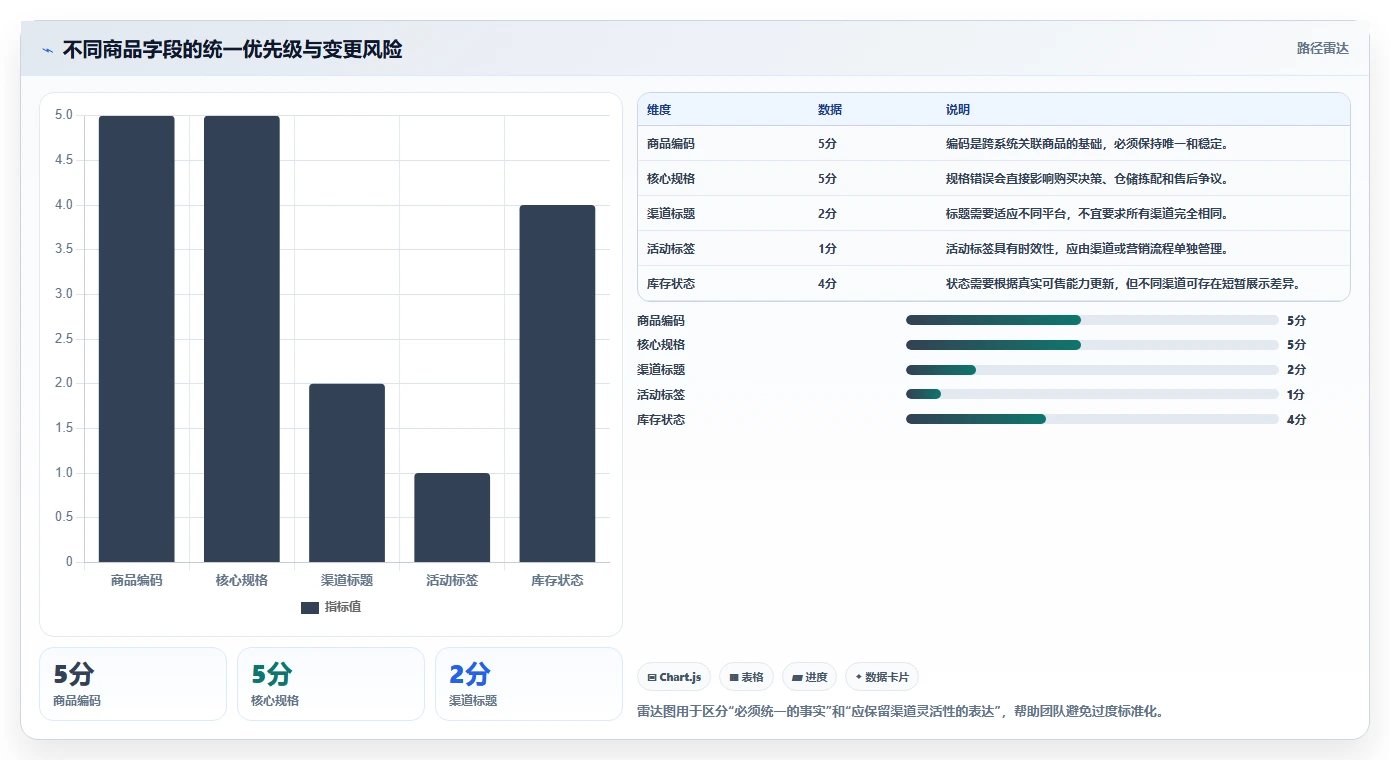Click the 2.5 y-axis tick label
This screenshot has height=760, width=1390.
pos(64,339)
